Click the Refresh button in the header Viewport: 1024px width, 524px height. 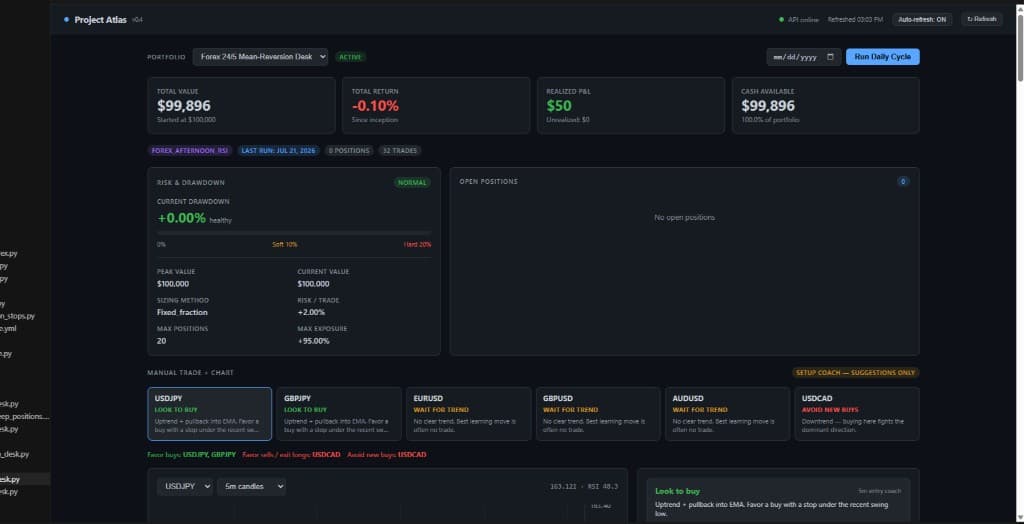pyautogui.click(x=982, y=20)
